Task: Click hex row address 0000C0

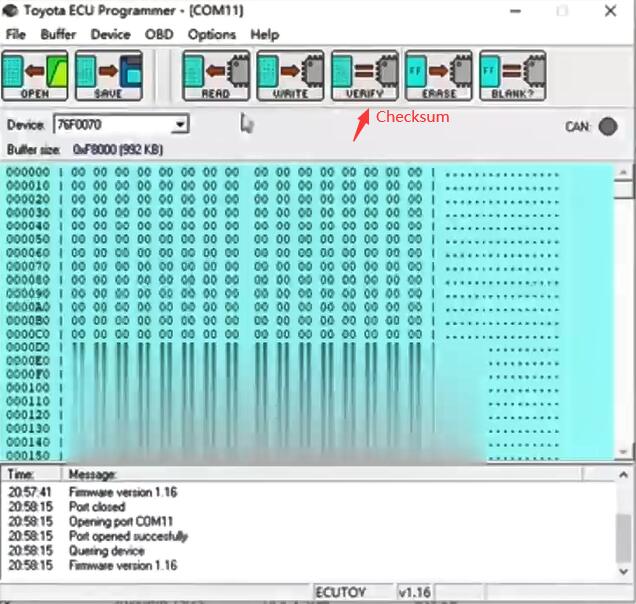Action: [28, 334]
